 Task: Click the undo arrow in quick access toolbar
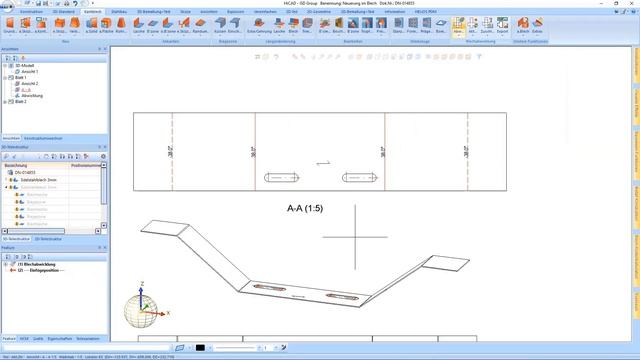75,3
